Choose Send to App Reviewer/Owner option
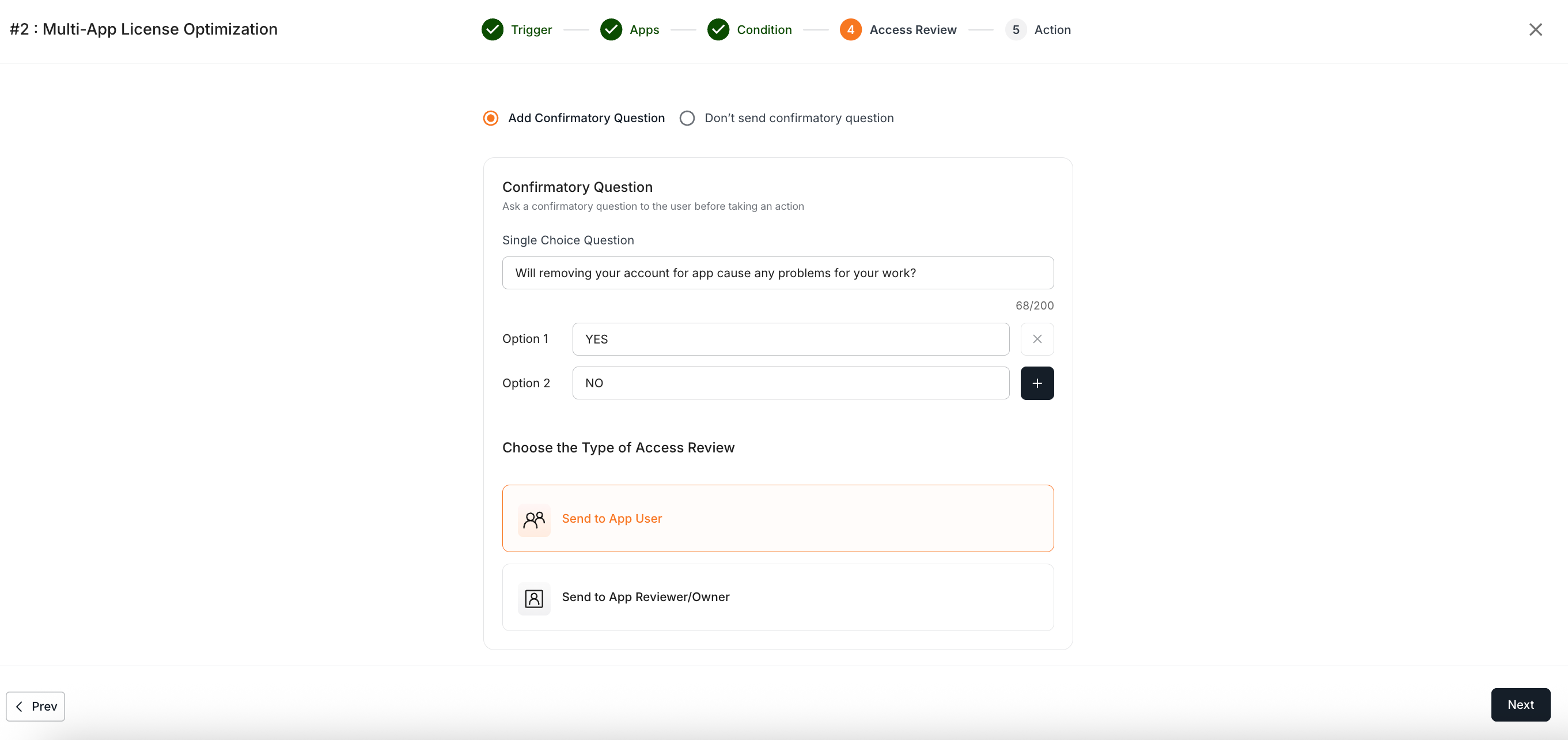The image size is (1568, 740). pos(777,597)
